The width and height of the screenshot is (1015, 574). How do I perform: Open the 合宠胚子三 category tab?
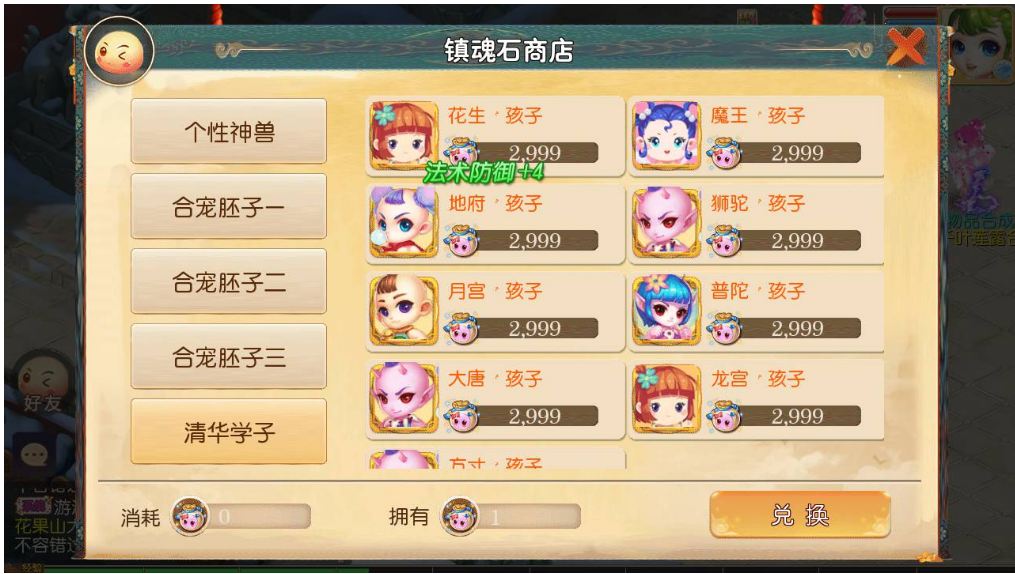click(229, 357)
